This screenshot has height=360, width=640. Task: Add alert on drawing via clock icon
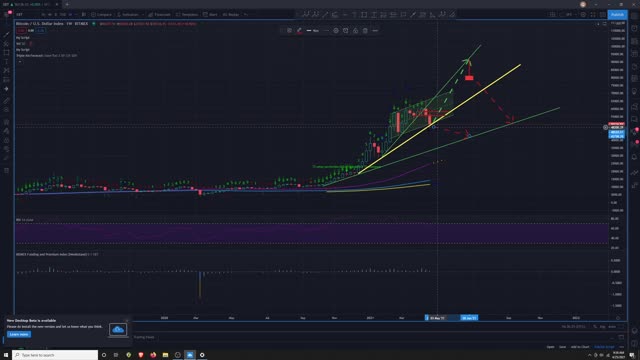[345, 31]
